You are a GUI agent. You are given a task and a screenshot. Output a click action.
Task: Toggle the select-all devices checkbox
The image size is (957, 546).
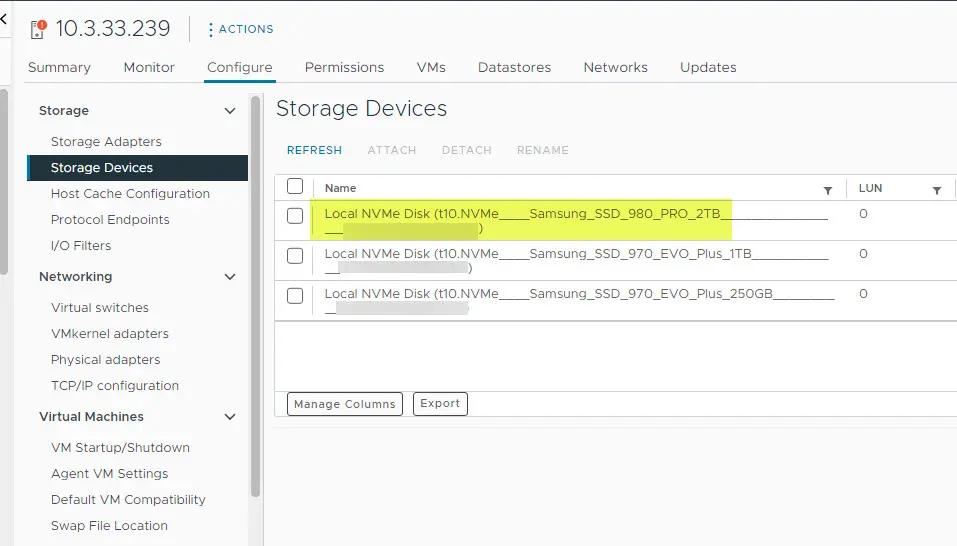pyautogui.click(x=295, y=186)
